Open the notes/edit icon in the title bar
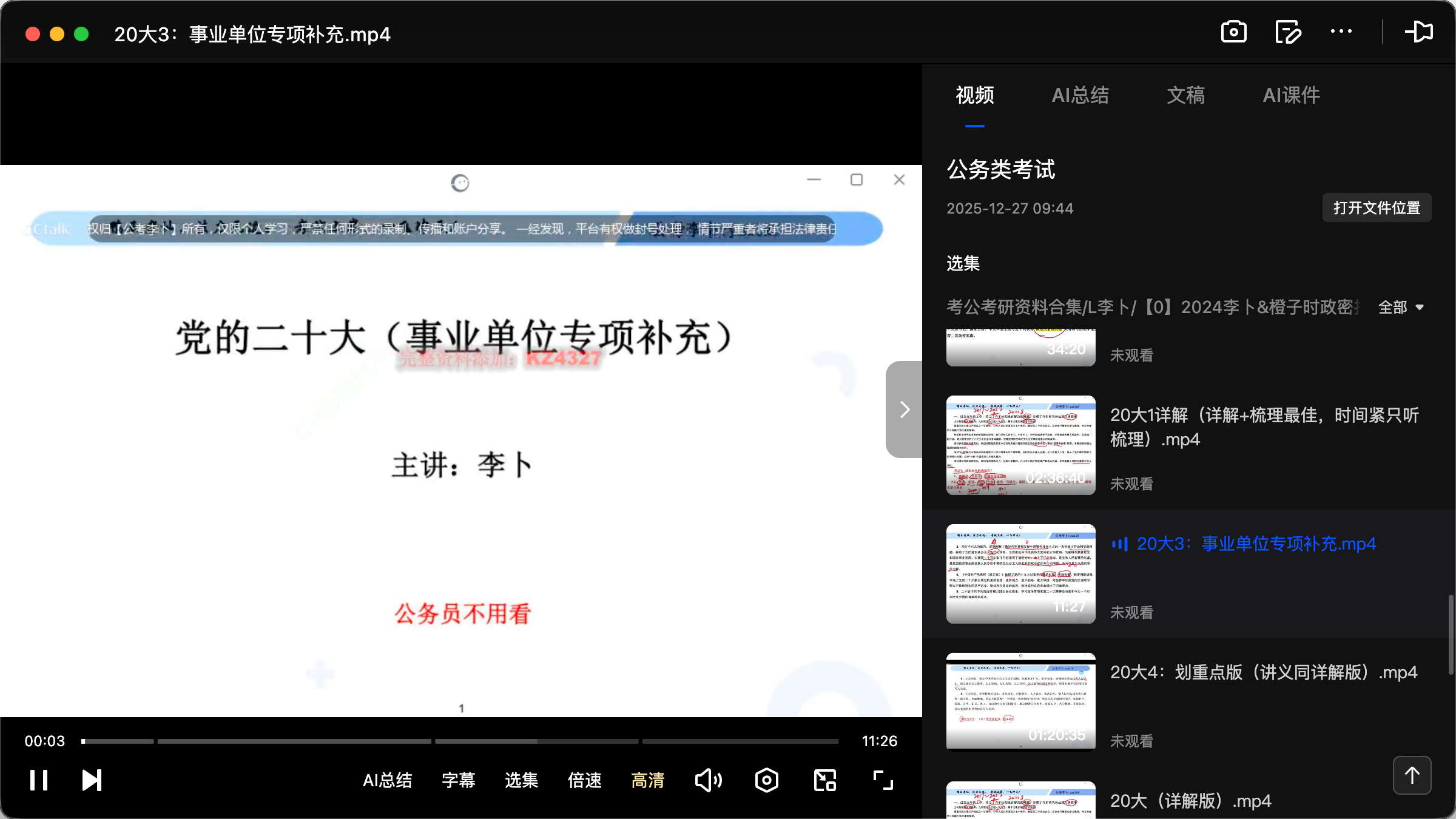The height and width of the screenshot is (819, 1456). pos(1288,32)
